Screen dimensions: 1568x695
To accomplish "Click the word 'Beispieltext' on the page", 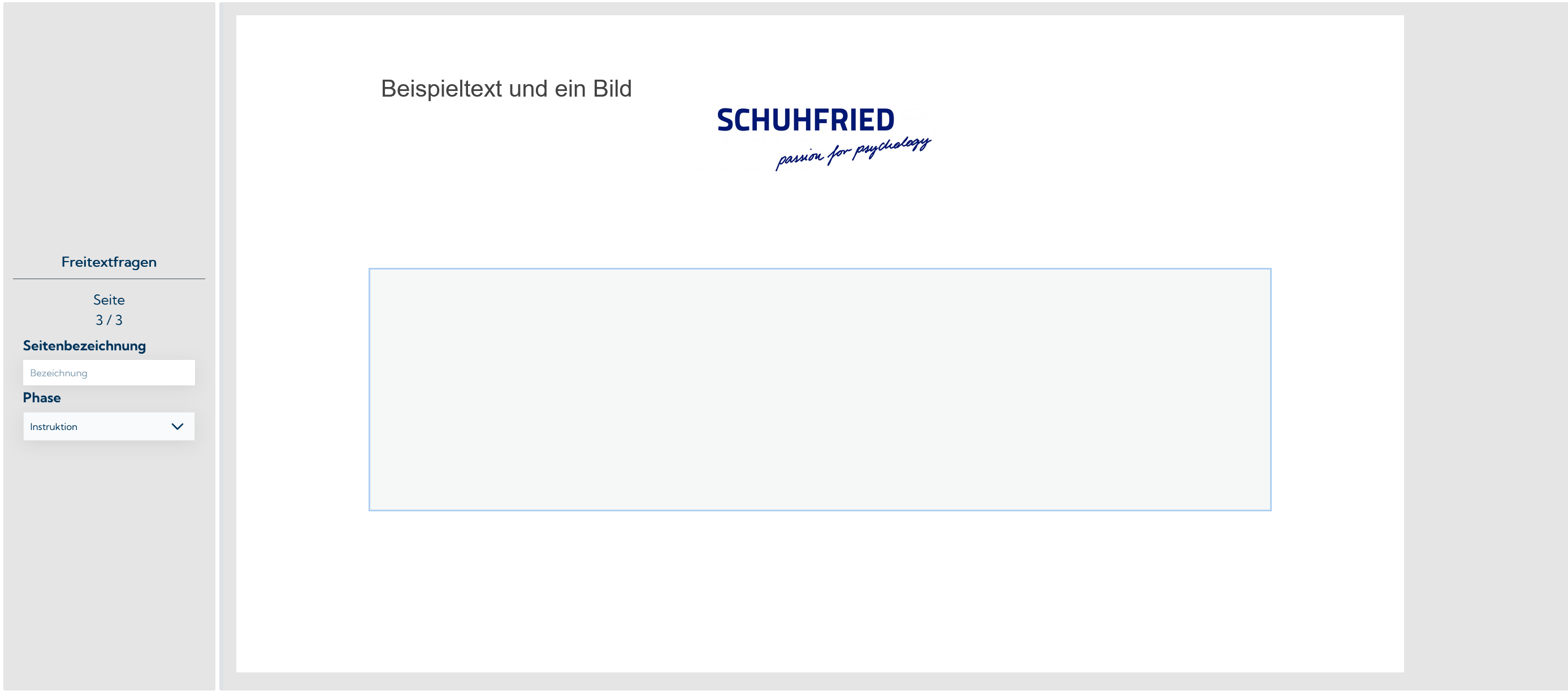I will click(x=441, y=89).
